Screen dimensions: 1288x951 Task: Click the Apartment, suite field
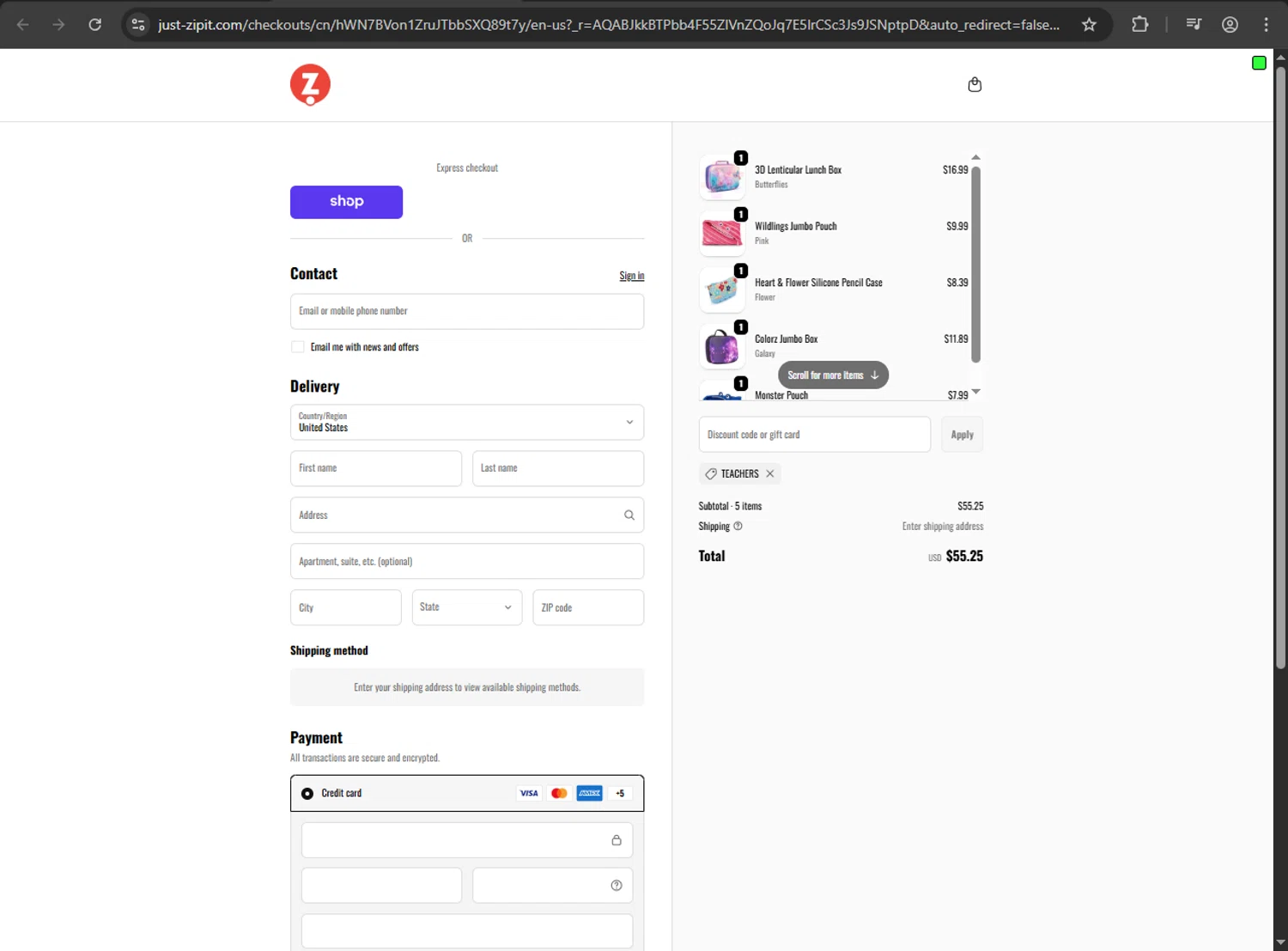point(467,561)
